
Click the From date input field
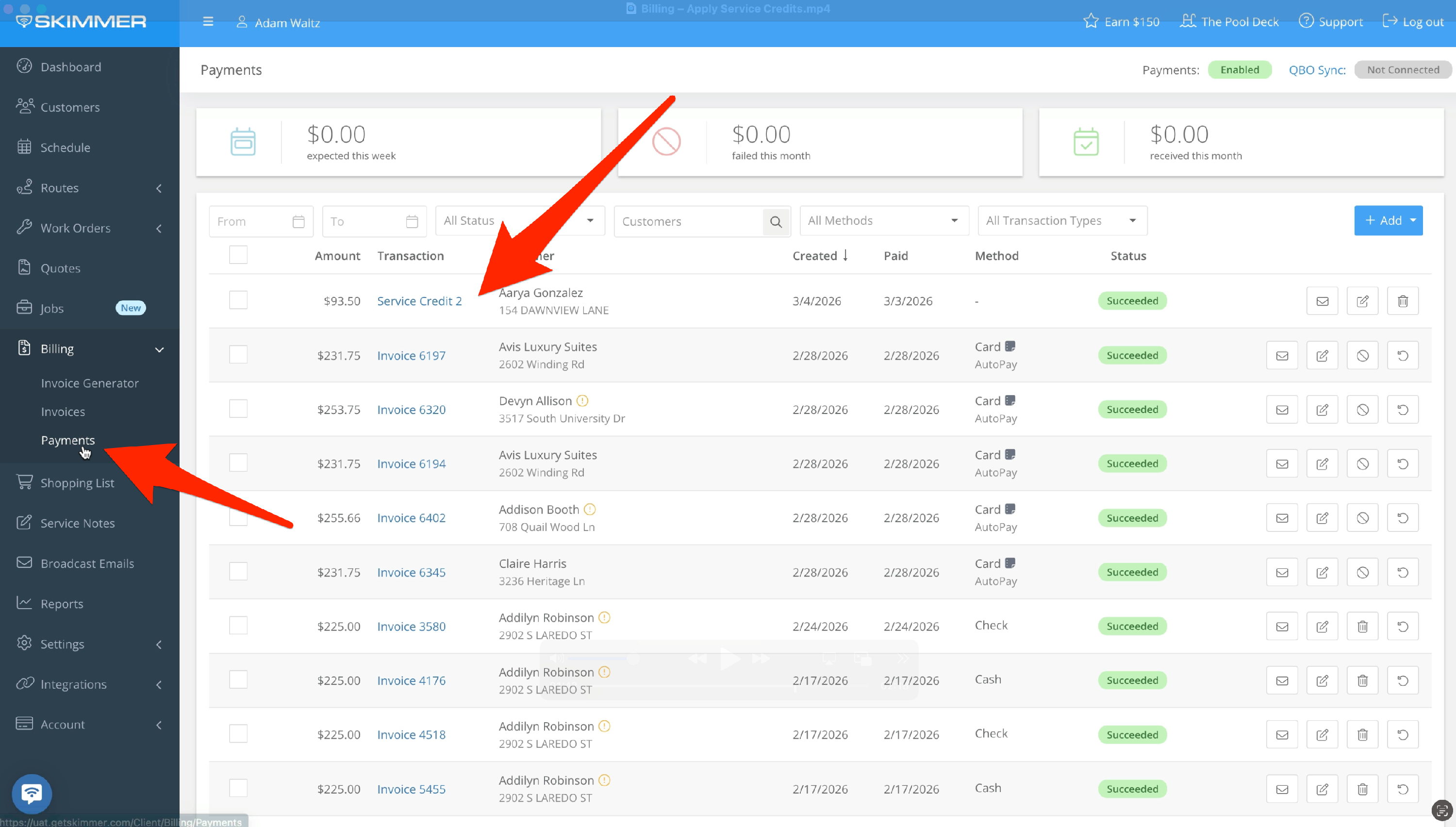point(253,221)
